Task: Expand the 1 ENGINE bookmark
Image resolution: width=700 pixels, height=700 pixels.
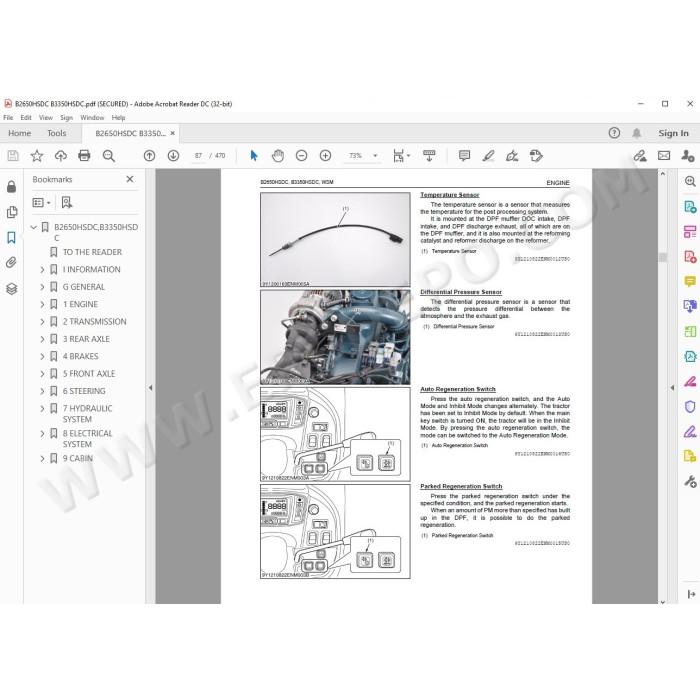Action: tap(42, 304)
